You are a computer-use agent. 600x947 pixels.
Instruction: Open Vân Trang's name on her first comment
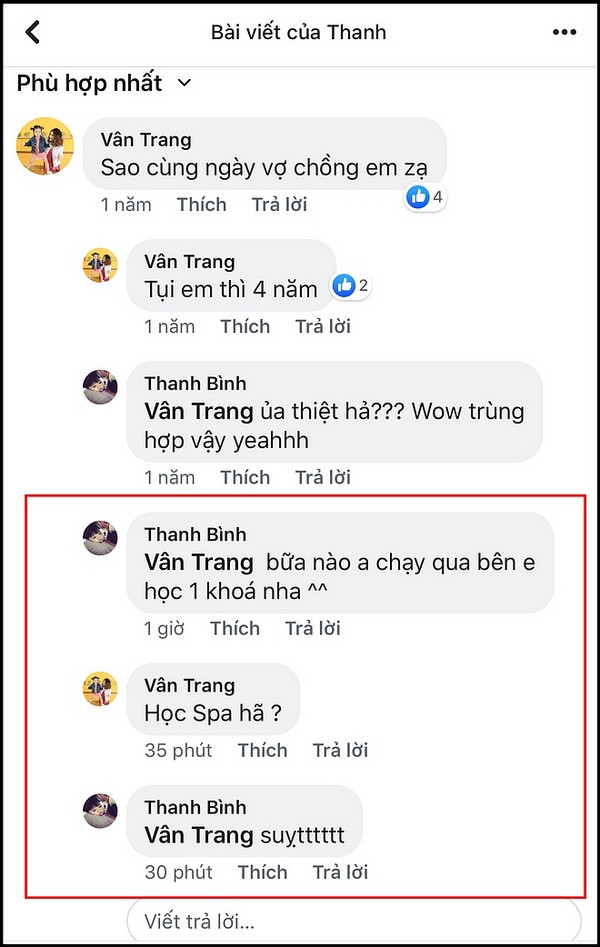coord(144,140)
